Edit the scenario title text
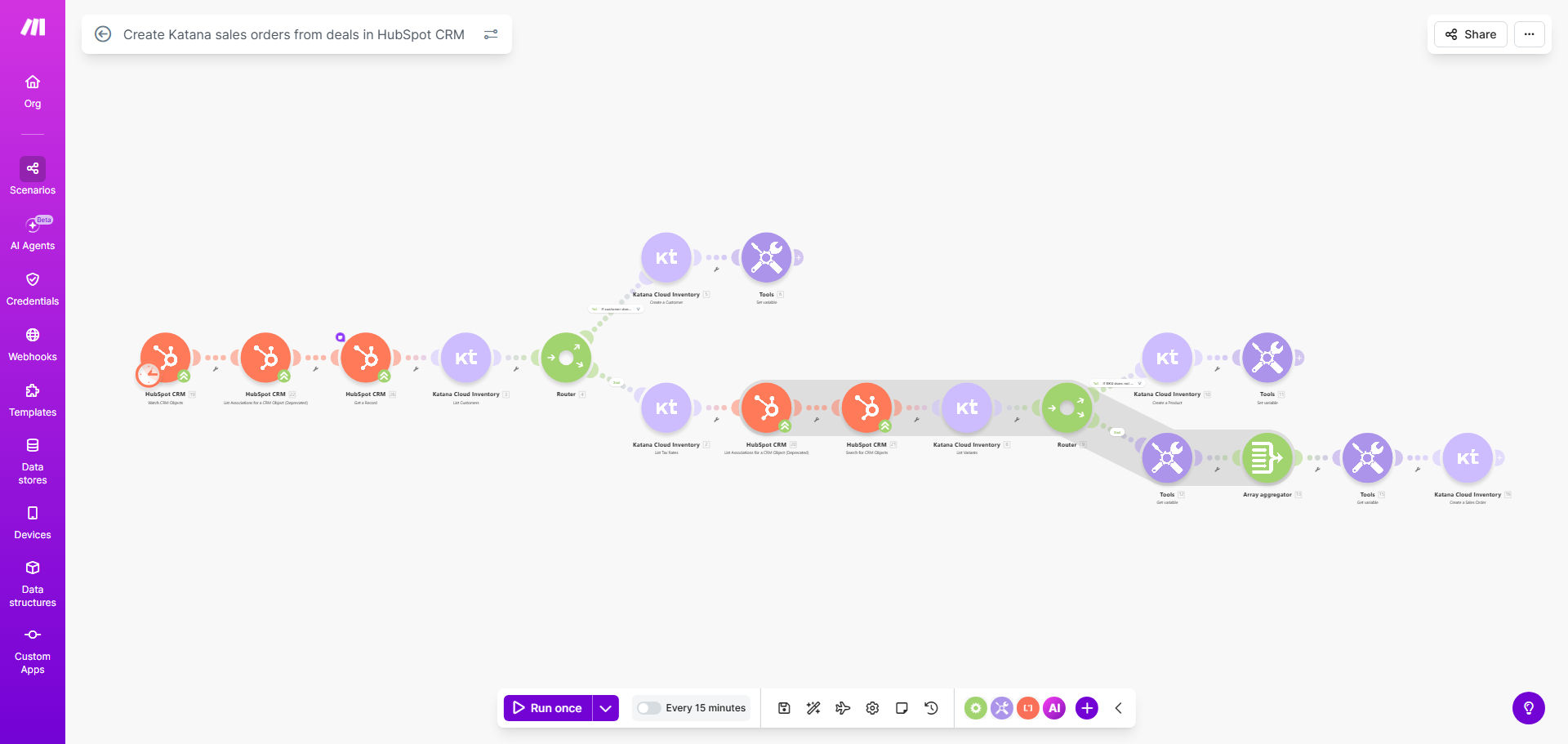Screen dimensions: 1568x744 294,34
